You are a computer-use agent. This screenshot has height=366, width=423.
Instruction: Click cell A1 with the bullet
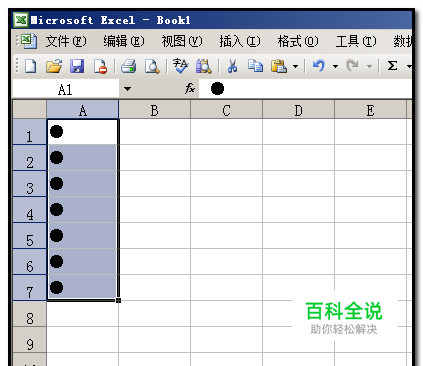coord(83,132)
